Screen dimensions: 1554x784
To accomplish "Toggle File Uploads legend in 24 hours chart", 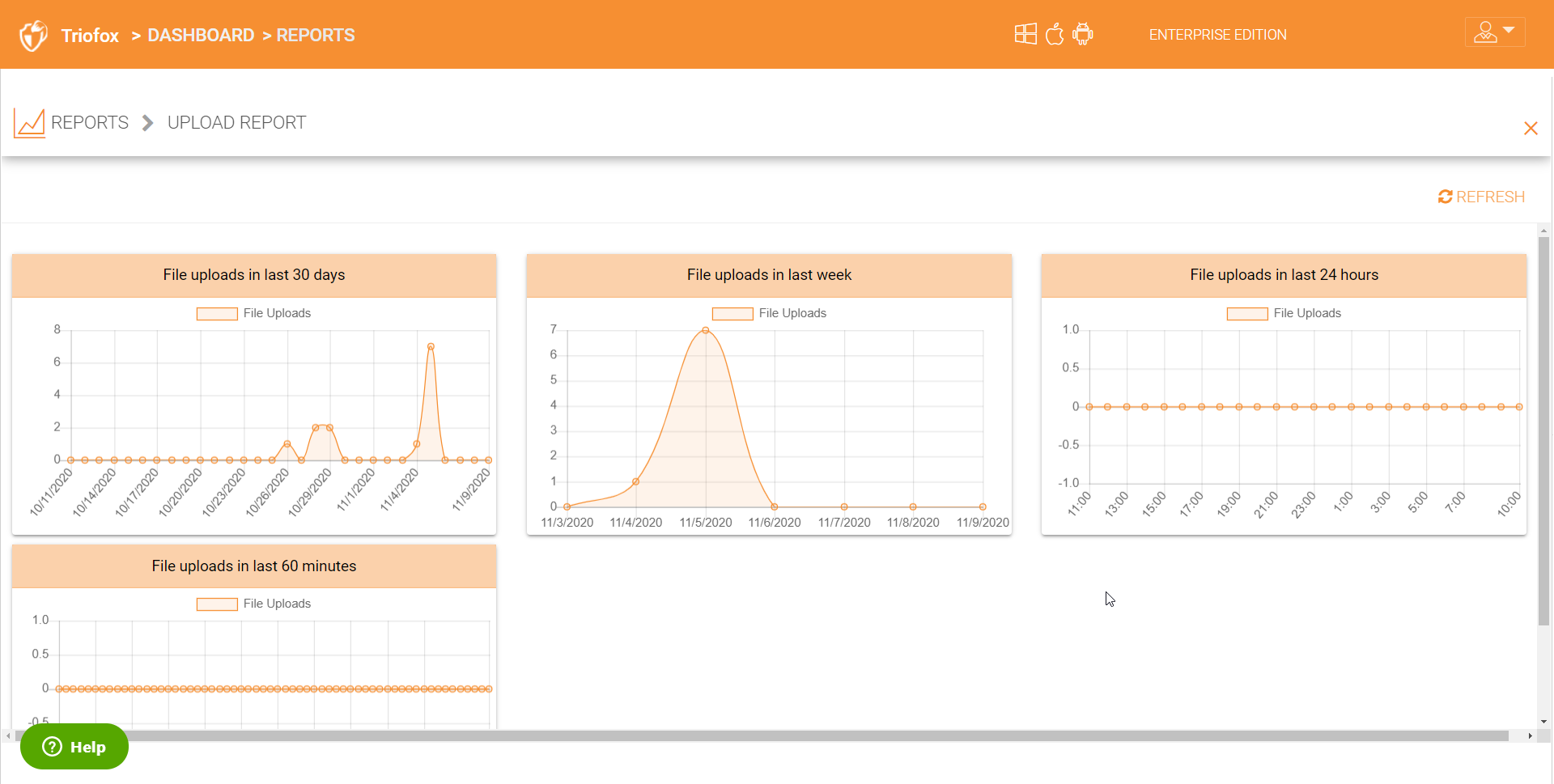I will [1284, 313].
